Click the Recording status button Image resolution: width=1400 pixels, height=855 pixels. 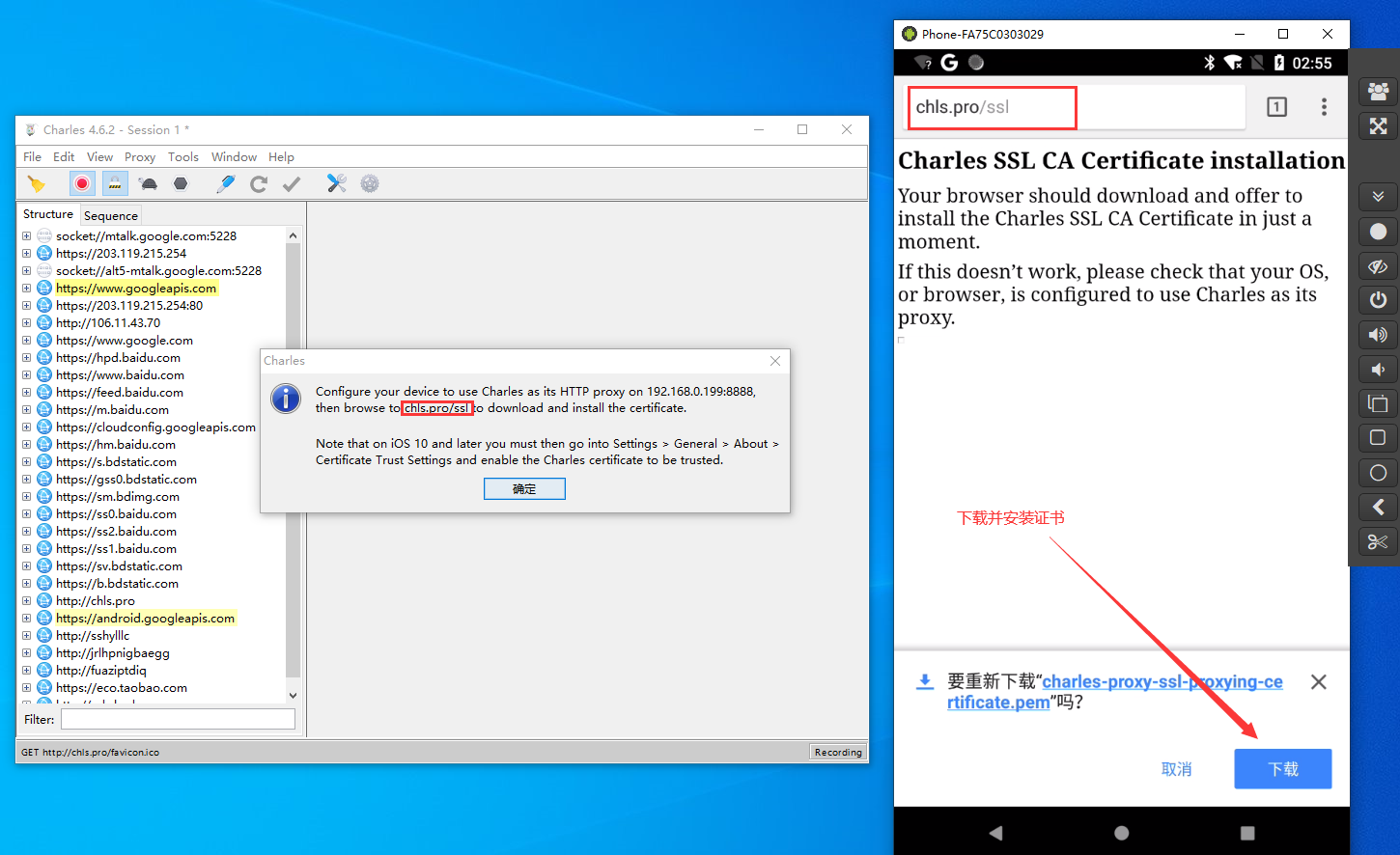pyautogui.click(x=837, y=752)
